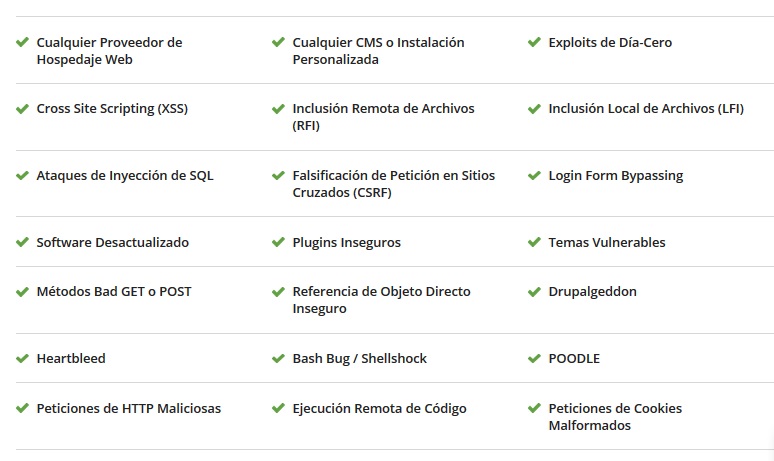Image resolution: width=774 pixels, height=461 pixels.
Task: Click the checkmark beside Cross Site Scripting (XSS)
Action: point(22,109)
